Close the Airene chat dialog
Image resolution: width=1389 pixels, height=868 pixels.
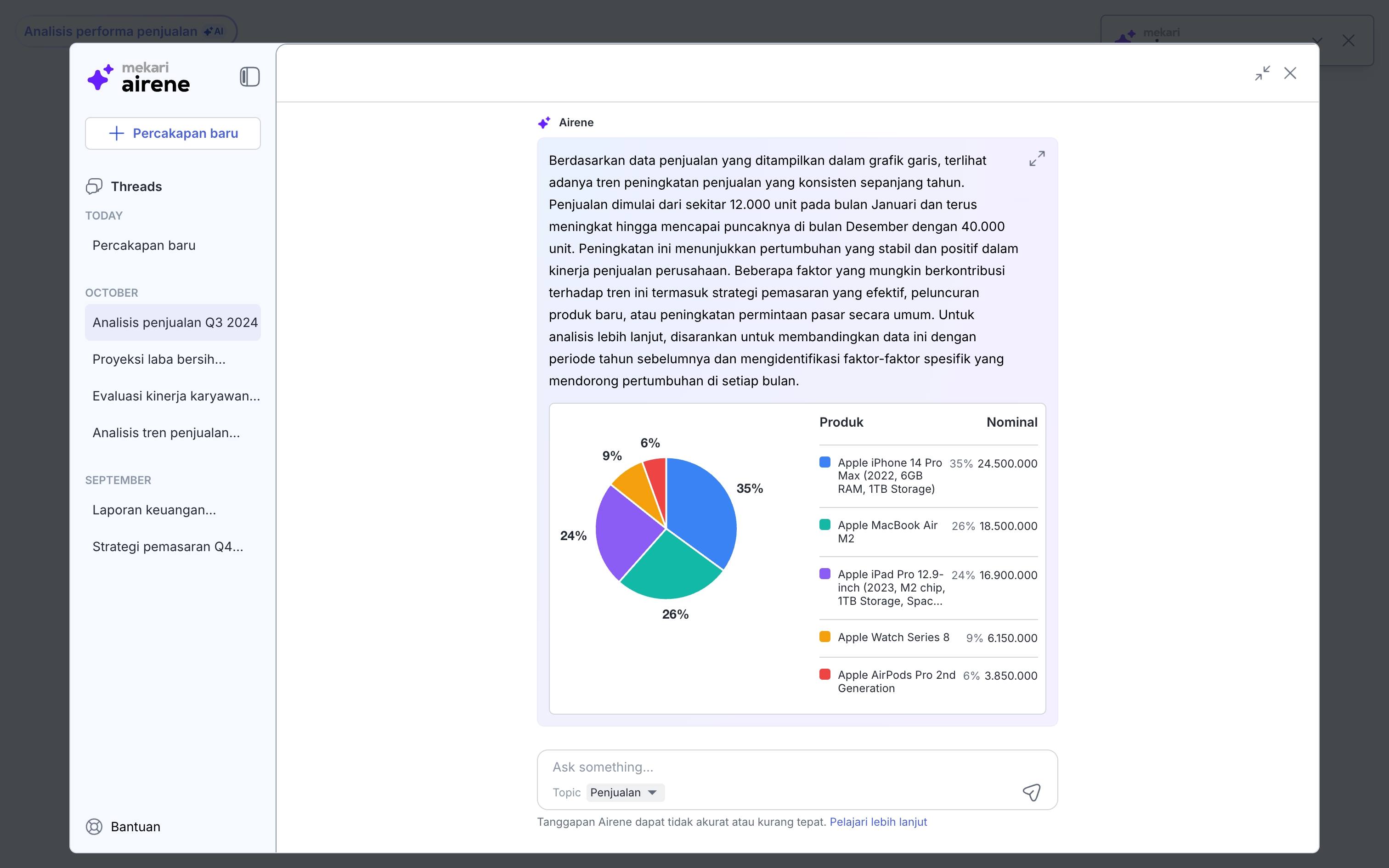[x=1290, y=73]
